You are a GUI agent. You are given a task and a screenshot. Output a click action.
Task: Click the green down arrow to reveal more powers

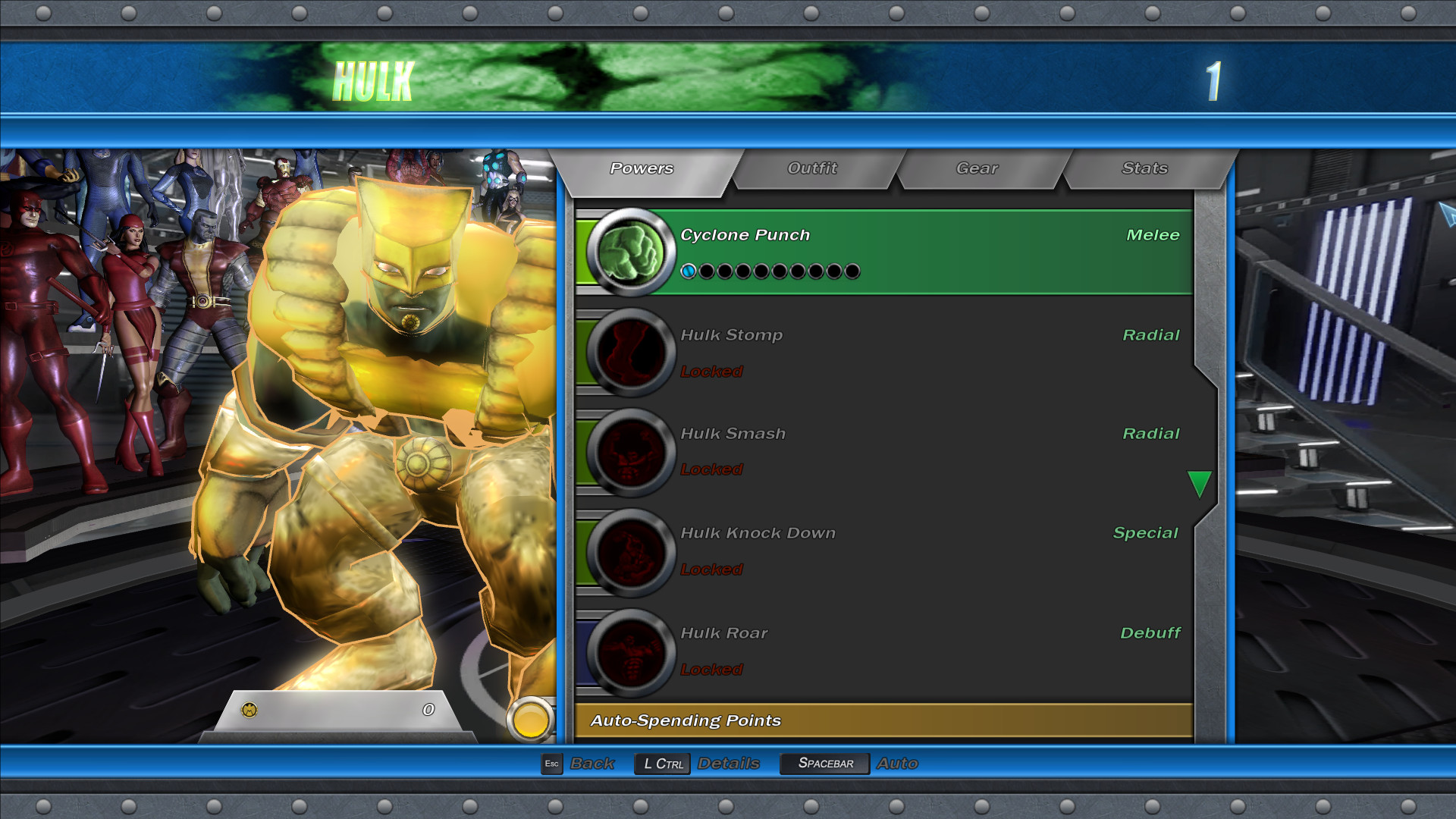[1199, 484]
